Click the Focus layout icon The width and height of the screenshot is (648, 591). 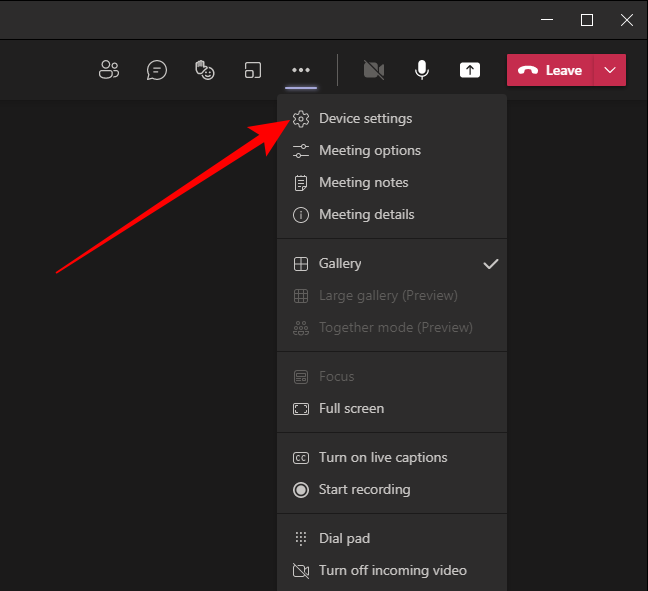tap(301, 377)
